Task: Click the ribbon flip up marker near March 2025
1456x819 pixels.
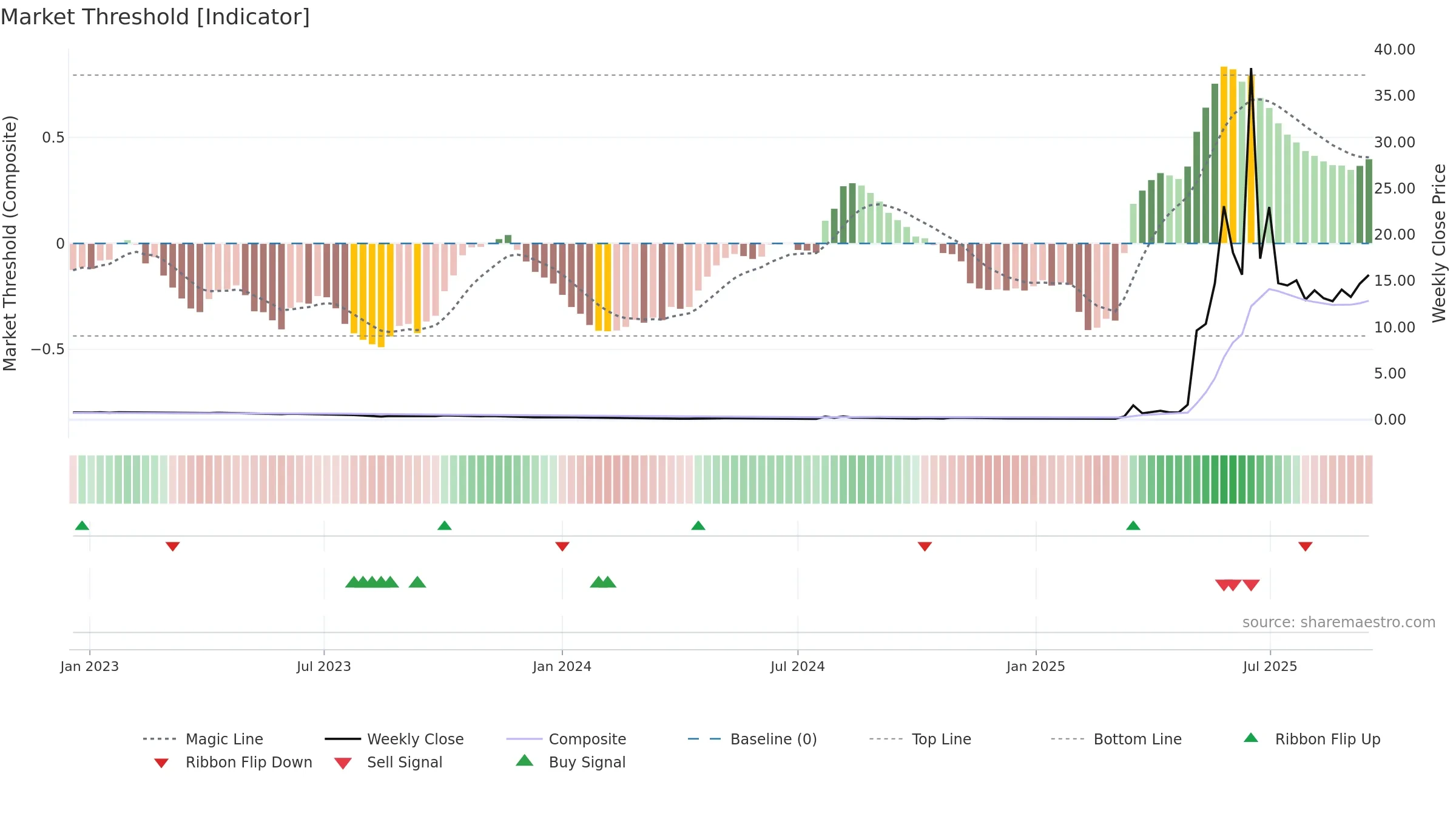Action: 1133,525
